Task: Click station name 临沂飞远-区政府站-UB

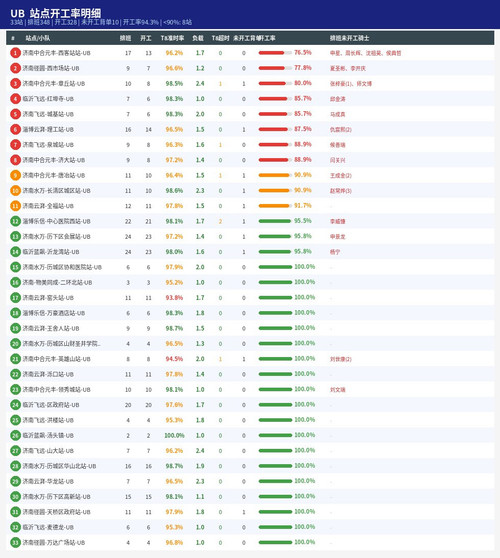Action: (x=51, y=405)
